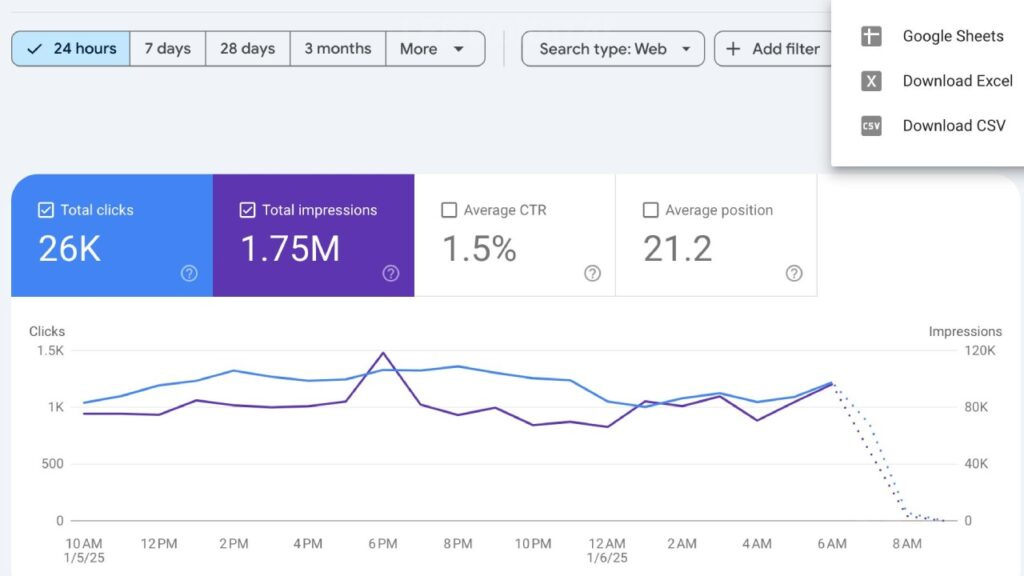Click the 1.5% average CTR value
Image resolution: width=1024 pixels, height=576 pixels.
coord(479,249)
